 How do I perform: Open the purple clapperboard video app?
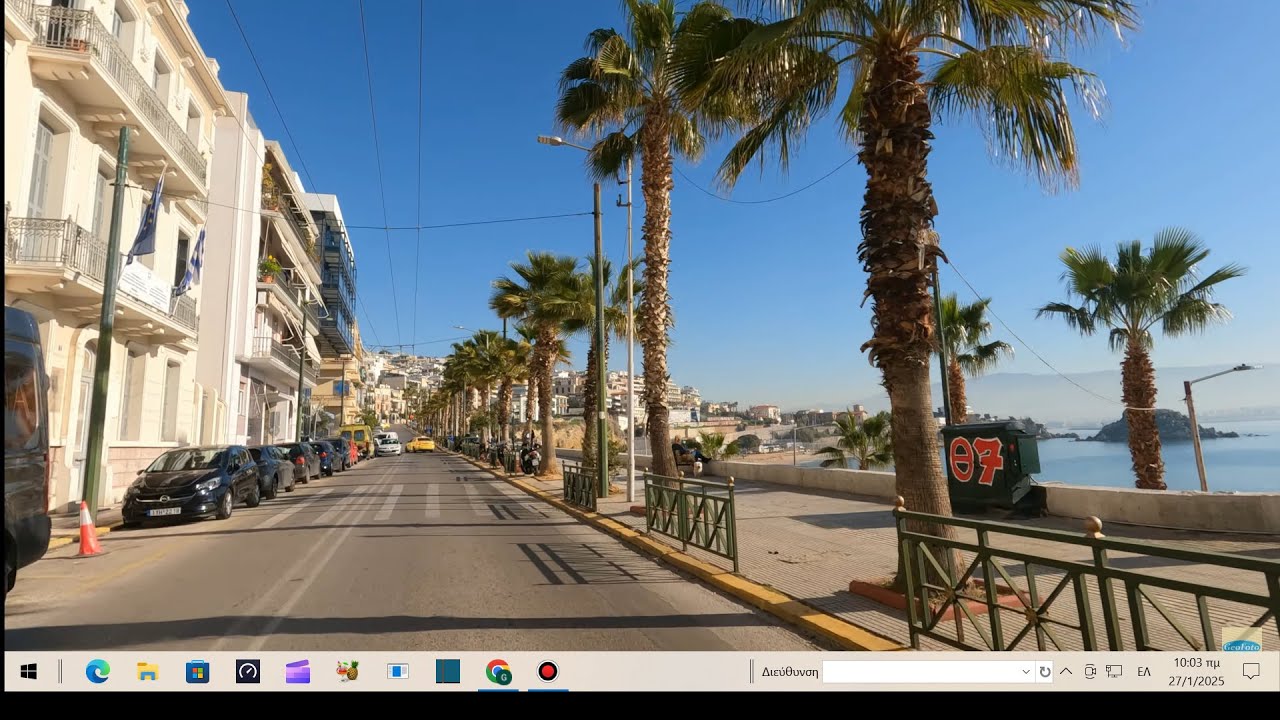[x=298, y=672]
